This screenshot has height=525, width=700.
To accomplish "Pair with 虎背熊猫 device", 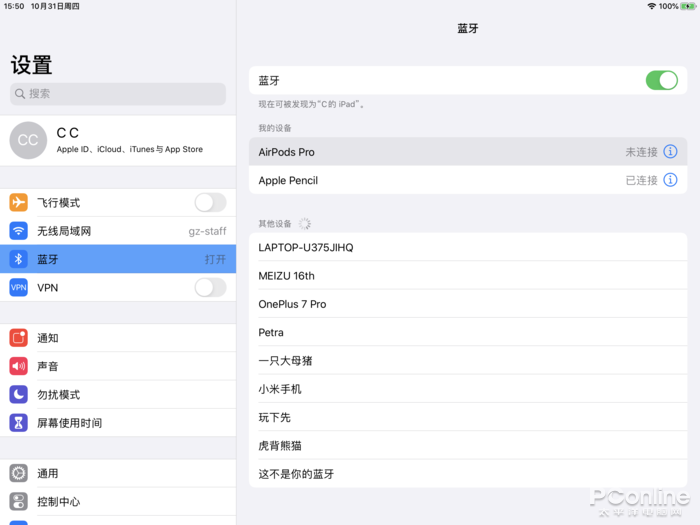I will tap(468, 446).
